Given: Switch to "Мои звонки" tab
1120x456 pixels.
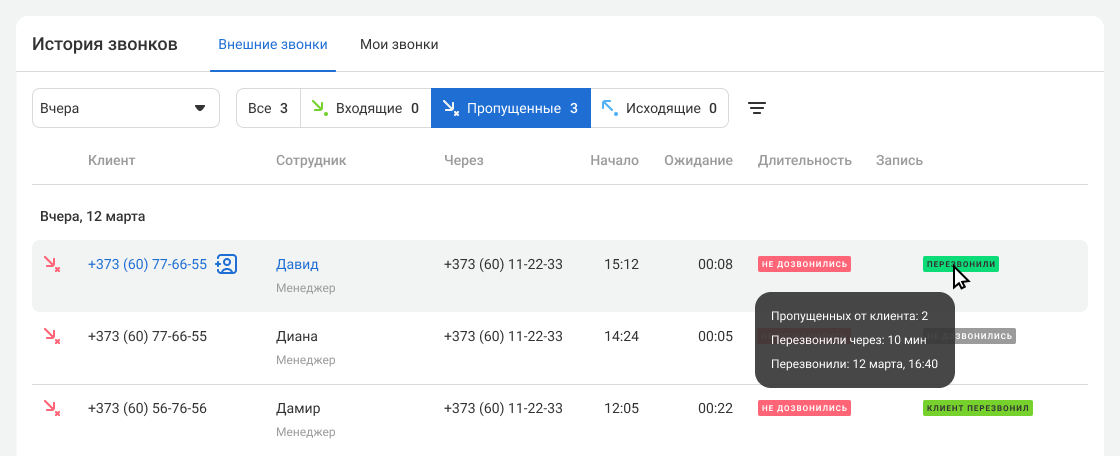Looking at the screenshot, I should [x=399, y=45].
